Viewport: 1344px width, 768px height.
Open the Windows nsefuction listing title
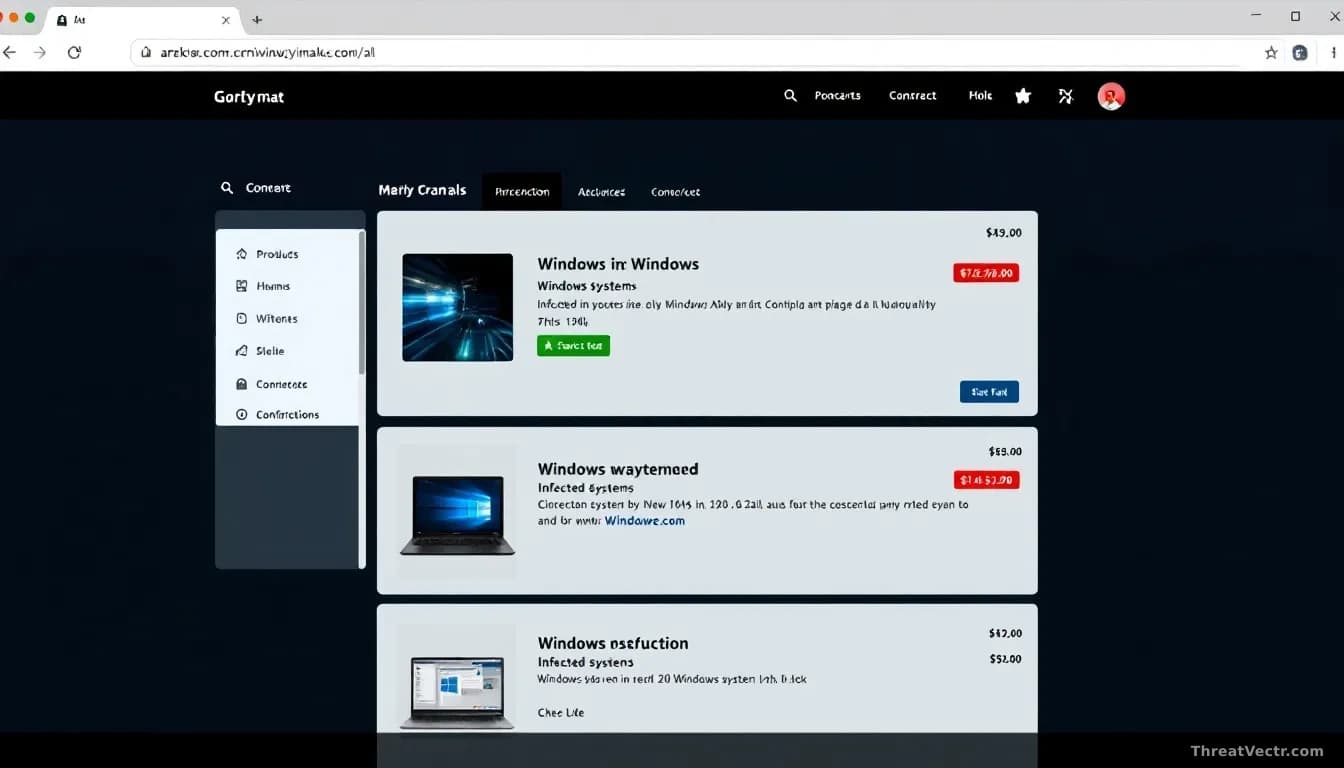click(x=613, y=643)
